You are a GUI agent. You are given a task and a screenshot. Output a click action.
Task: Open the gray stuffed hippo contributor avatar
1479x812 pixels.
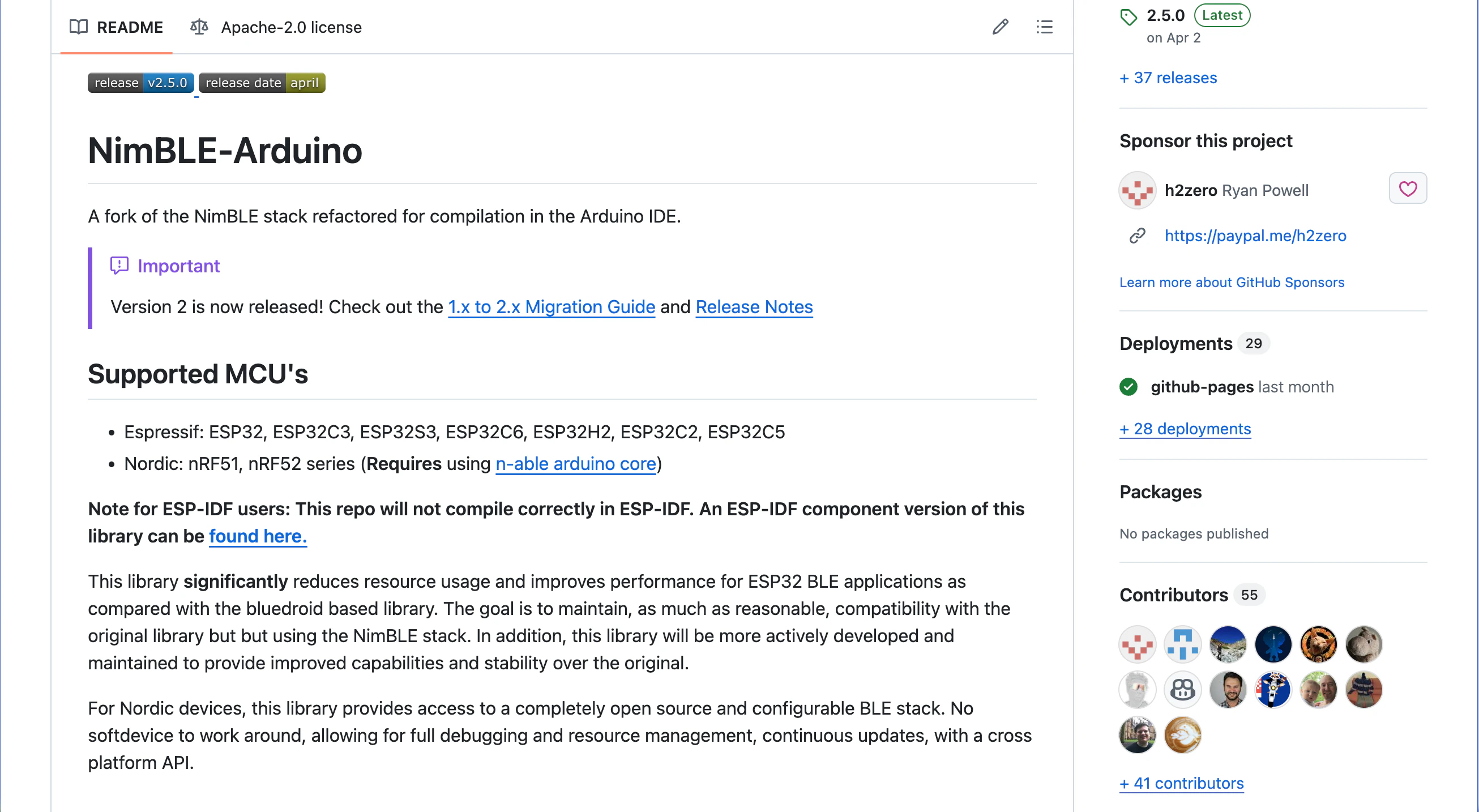click(1363, 644)
